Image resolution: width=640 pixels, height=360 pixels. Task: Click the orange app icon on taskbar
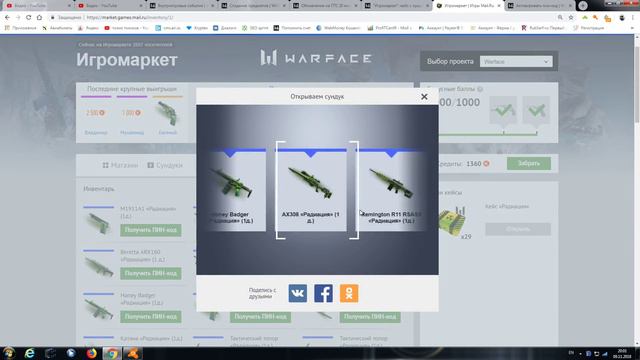[x=133, y=353]
